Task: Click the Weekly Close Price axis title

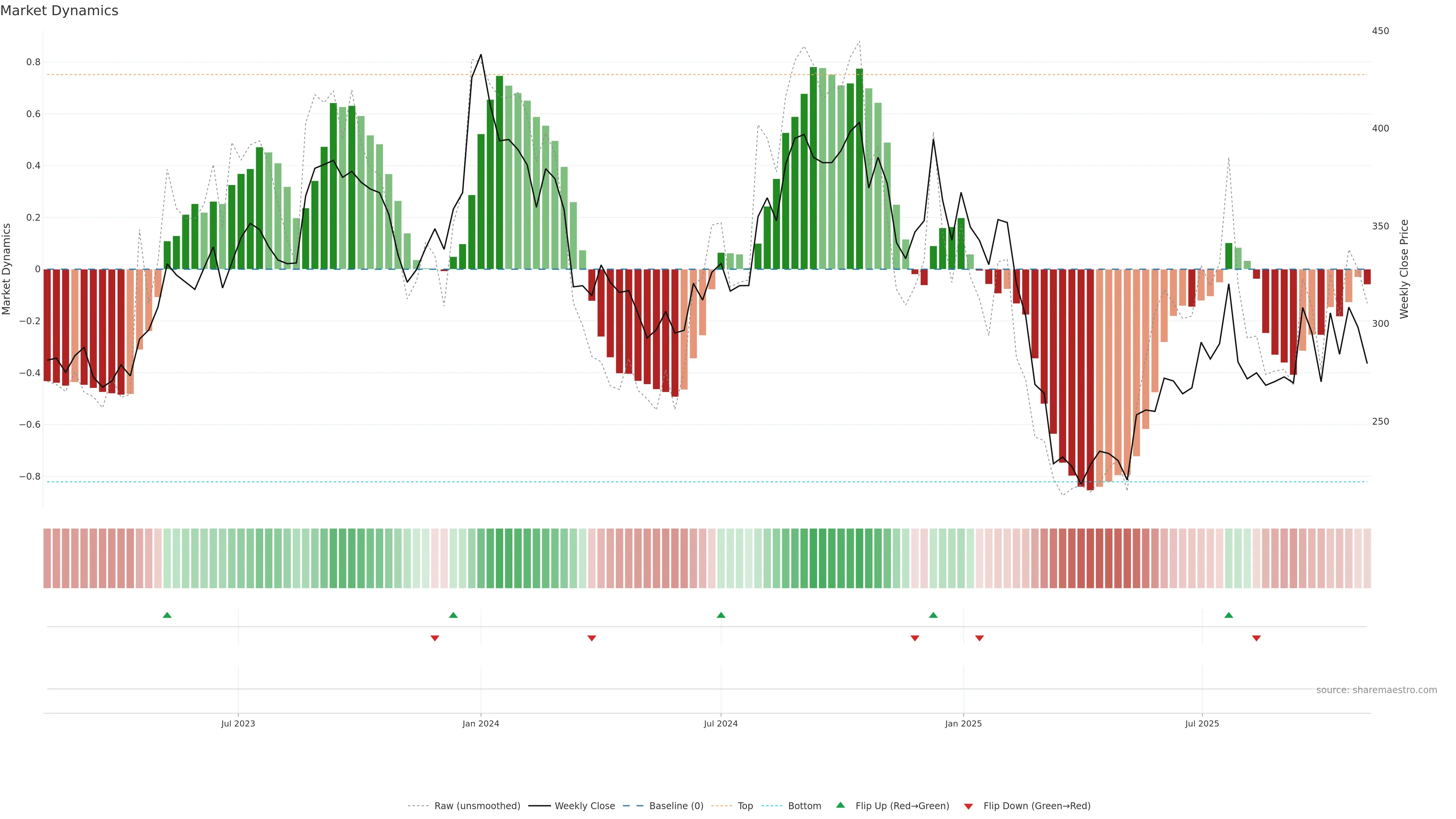Action: pyautogui.click(x=1404, y=269)
